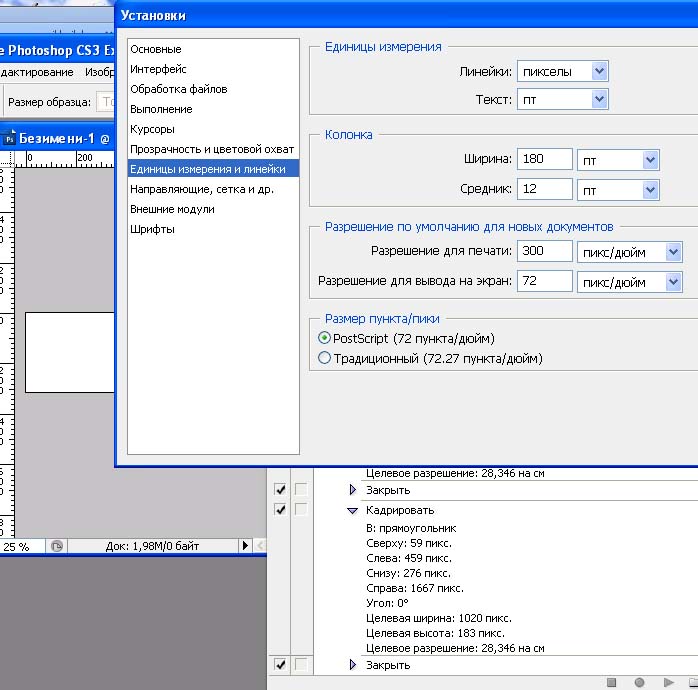Toggle checkmark of Закрыть step above Кадрировать
698x690 pixels.
280,489
